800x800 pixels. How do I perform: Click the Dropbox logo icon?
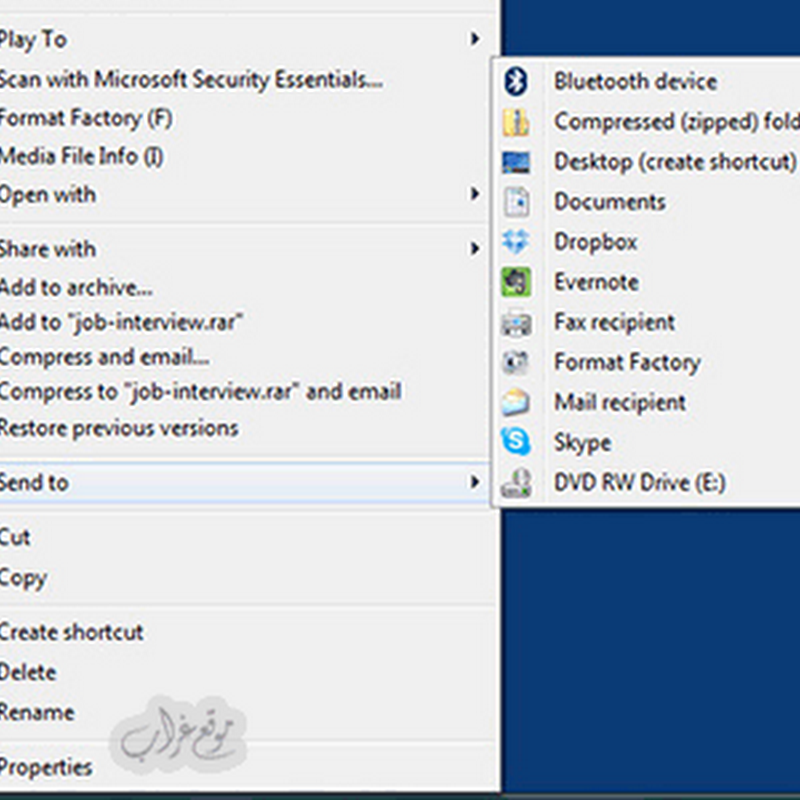(515, 242)
